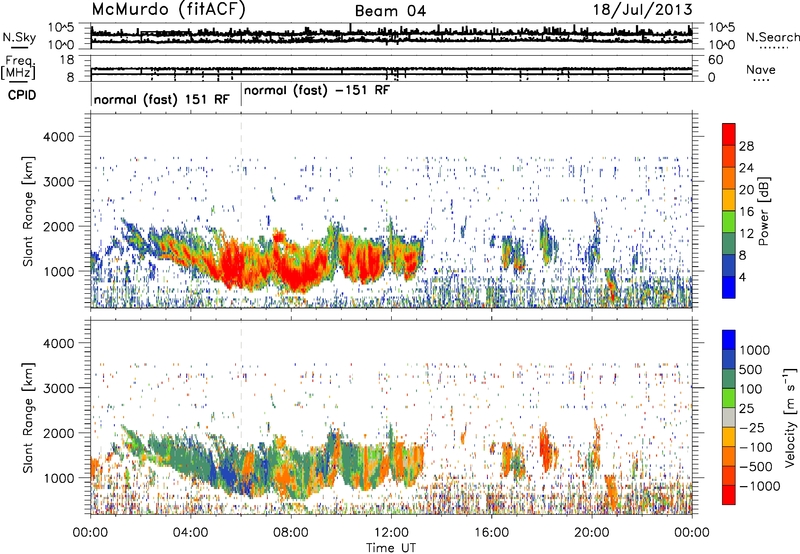Click the '12:00' time axis tick label
Viewport: 800px width, 554px height.
391,533
